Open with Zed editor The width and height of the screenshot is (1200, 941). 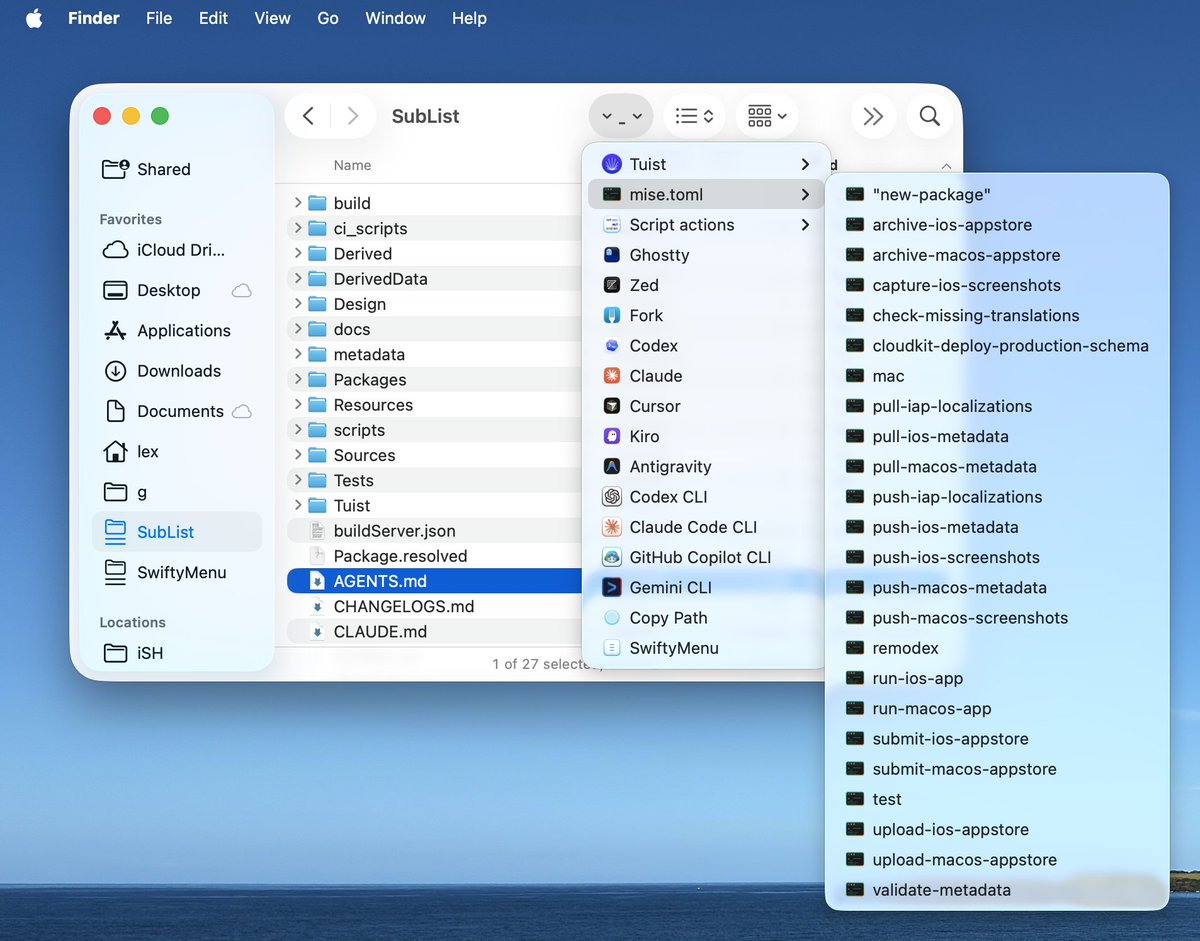point(705,285)
